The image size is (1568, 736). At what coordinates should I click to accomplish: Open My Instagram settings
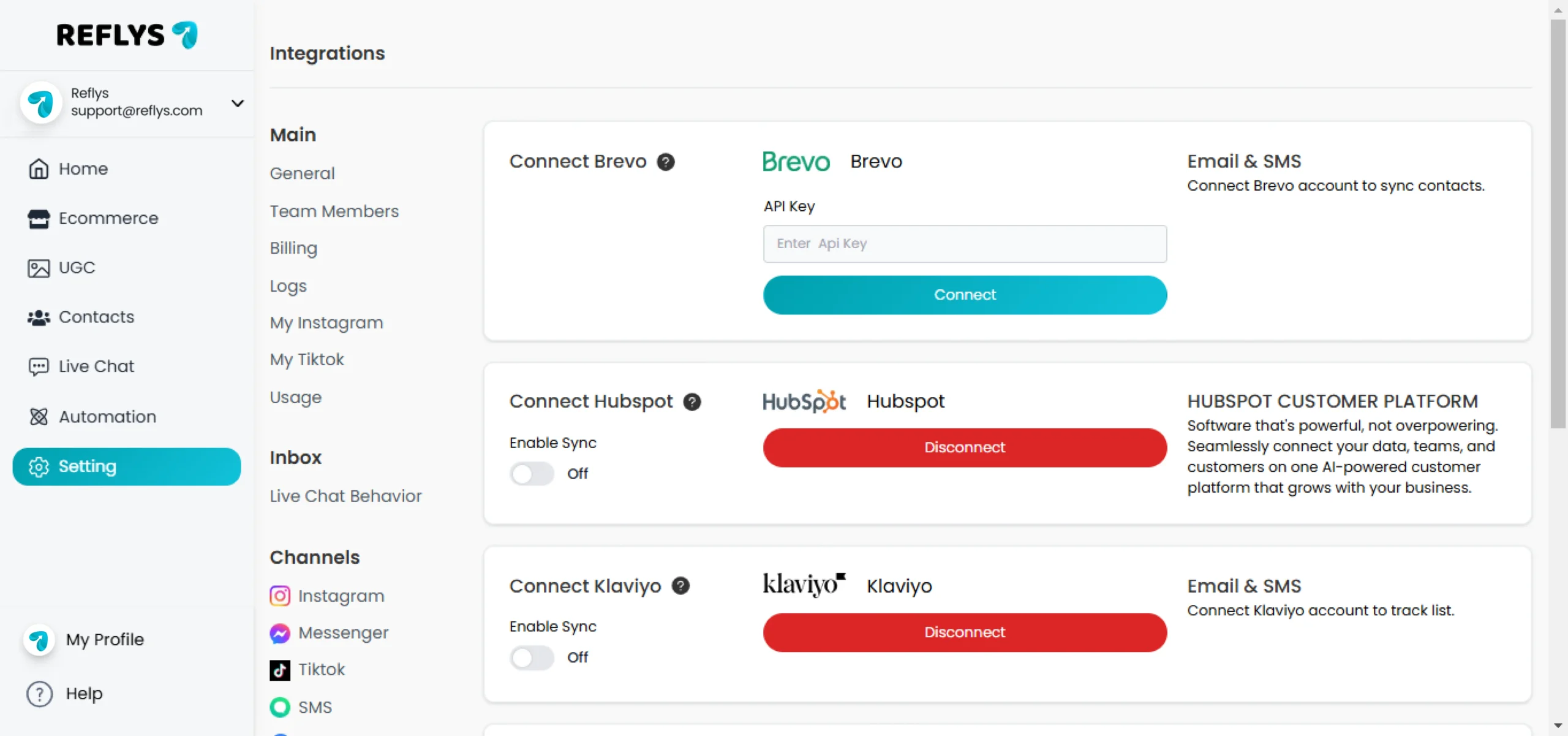[x=326, y=323]
